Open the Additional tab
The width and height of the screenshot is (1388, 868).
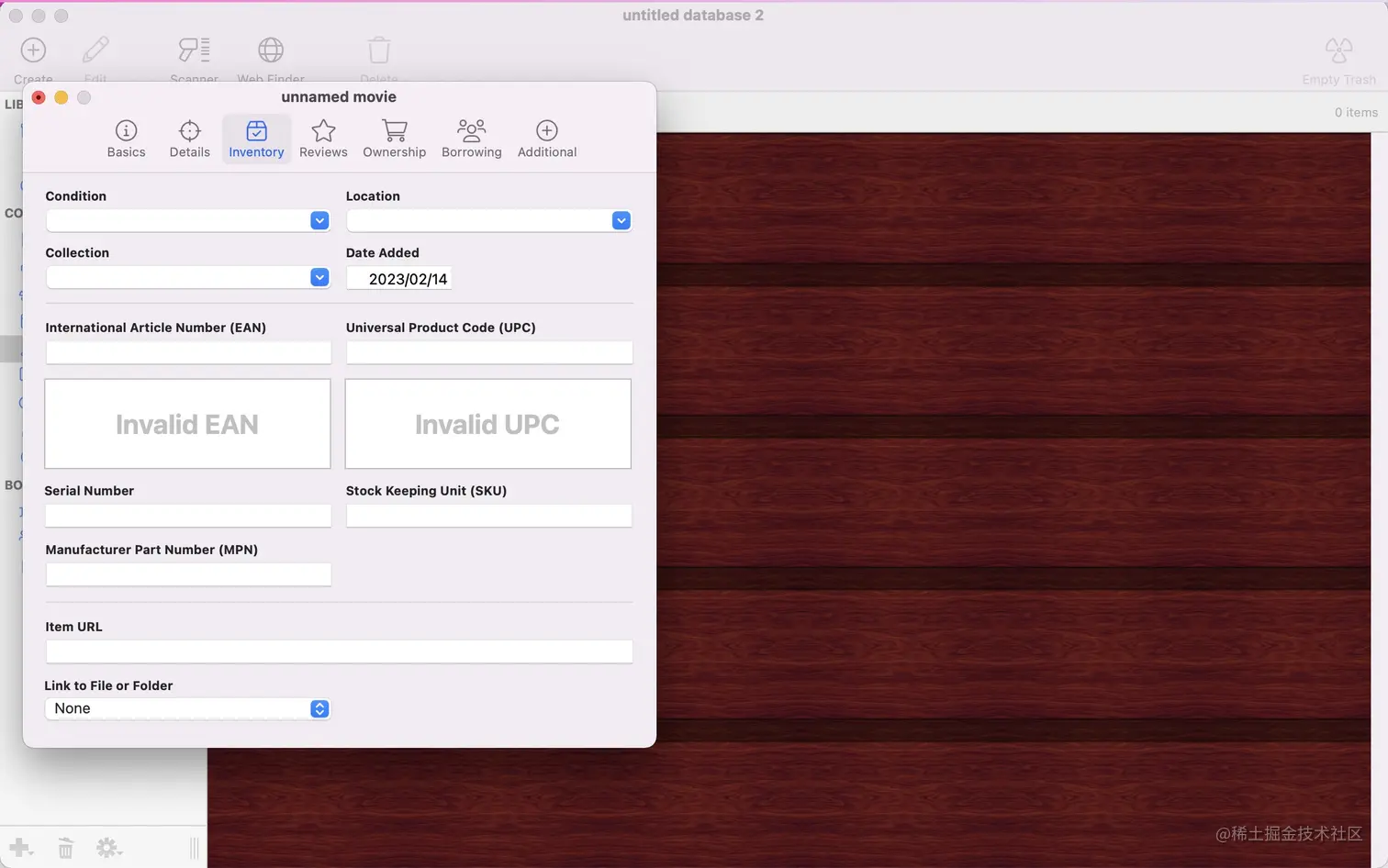[547, 139]
